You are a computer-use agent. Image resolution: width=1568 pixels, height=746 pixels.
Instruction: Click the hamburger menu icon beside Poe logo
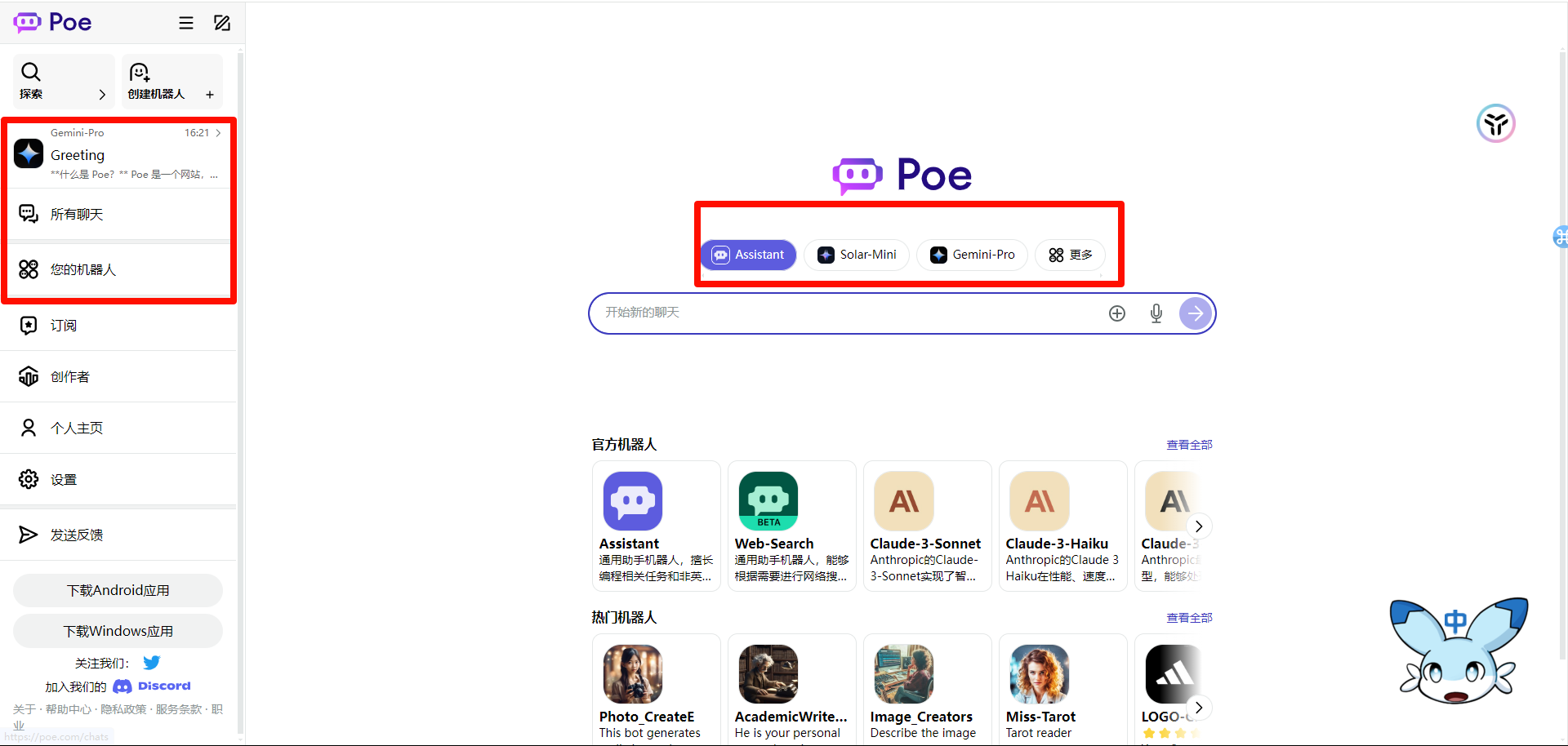pyautogui.click(x=186, y=23)
